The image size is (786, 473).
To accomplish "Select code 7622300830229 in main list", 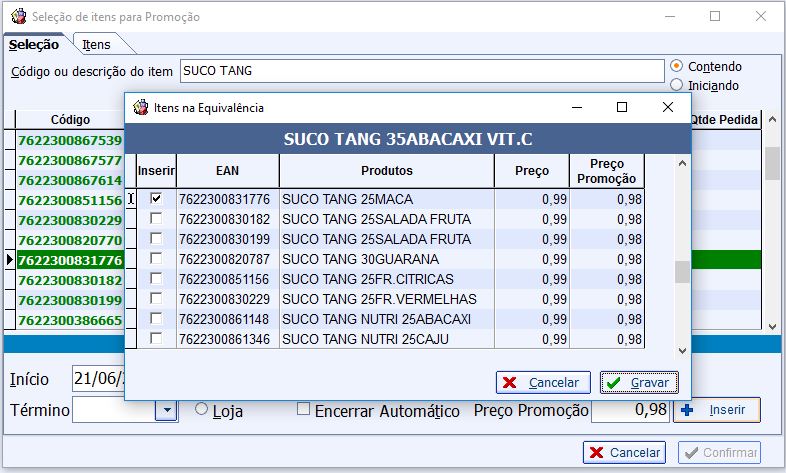I will [x=70, y=220].
